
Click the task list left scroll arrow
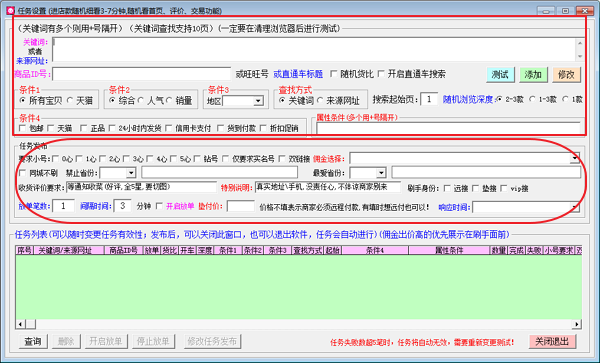20,324
